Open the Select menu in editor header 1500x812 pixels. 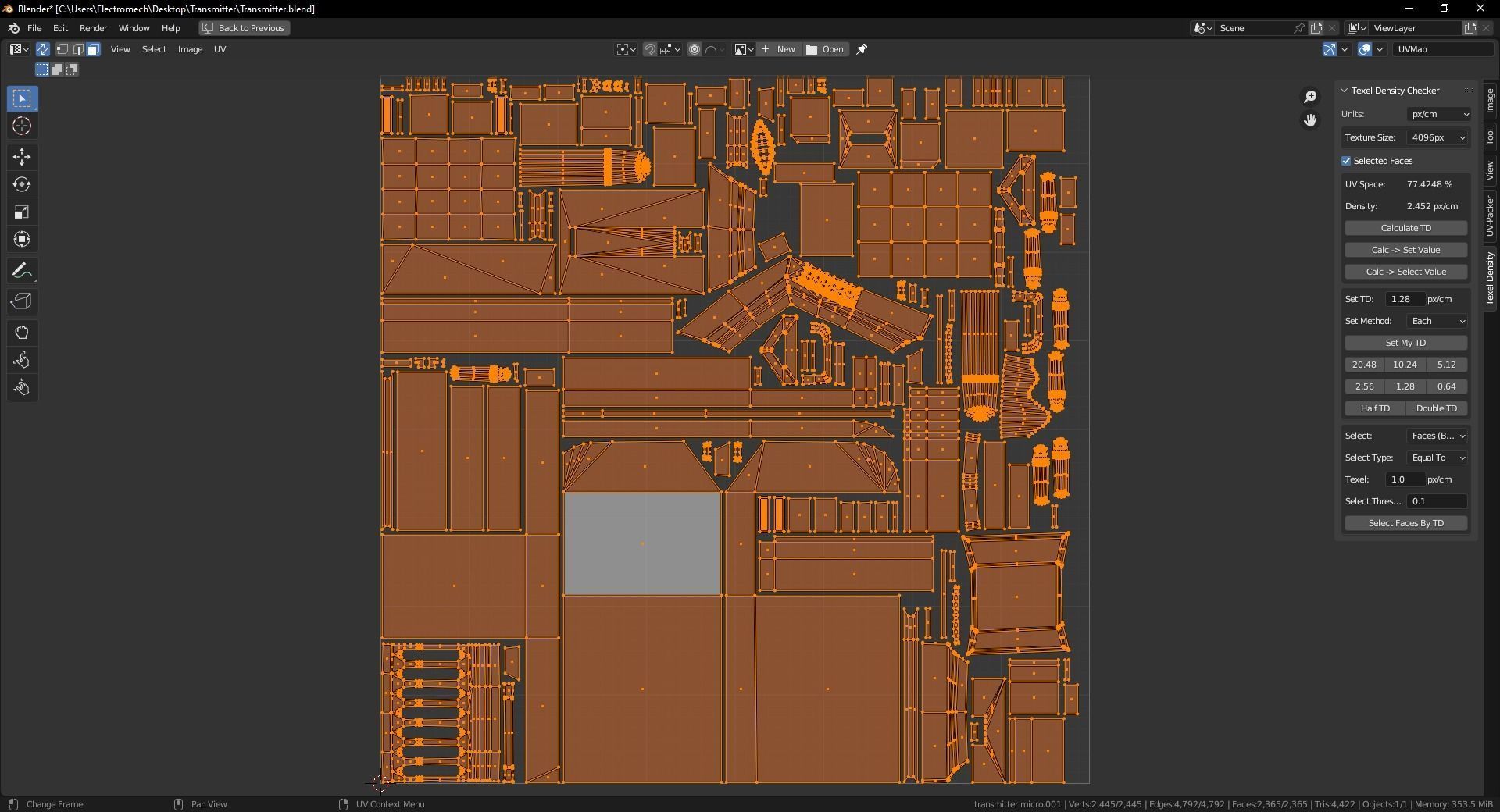[154, 49]
